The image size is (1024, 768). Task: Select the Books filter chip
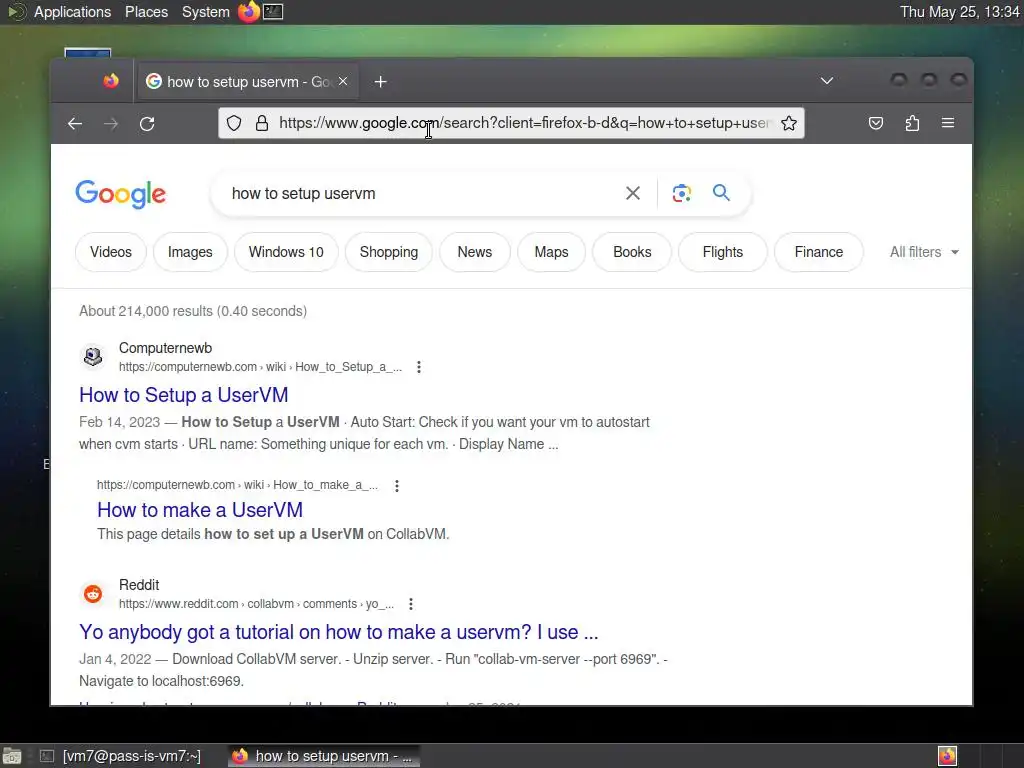[632, 252]
